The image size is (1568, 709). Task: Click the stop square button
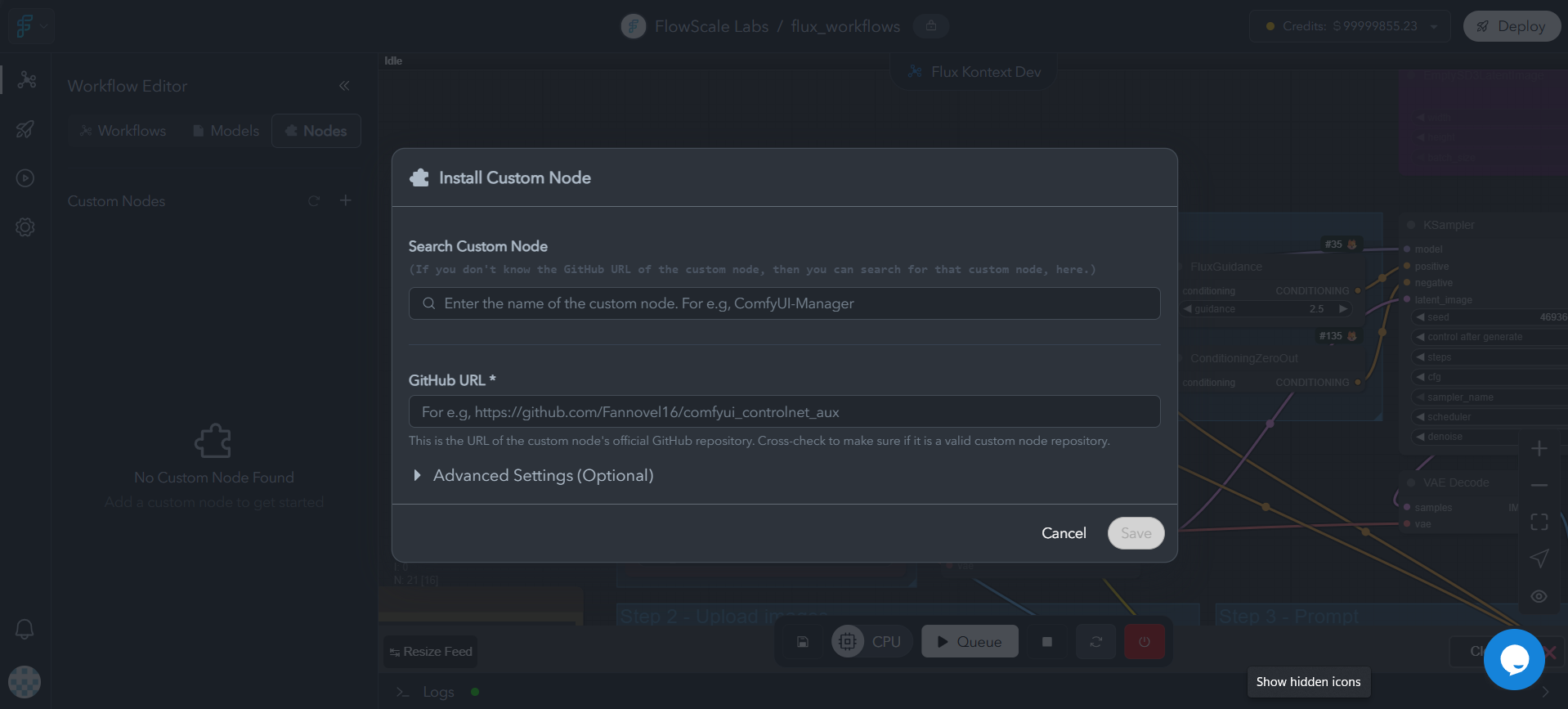point(1047,642)
